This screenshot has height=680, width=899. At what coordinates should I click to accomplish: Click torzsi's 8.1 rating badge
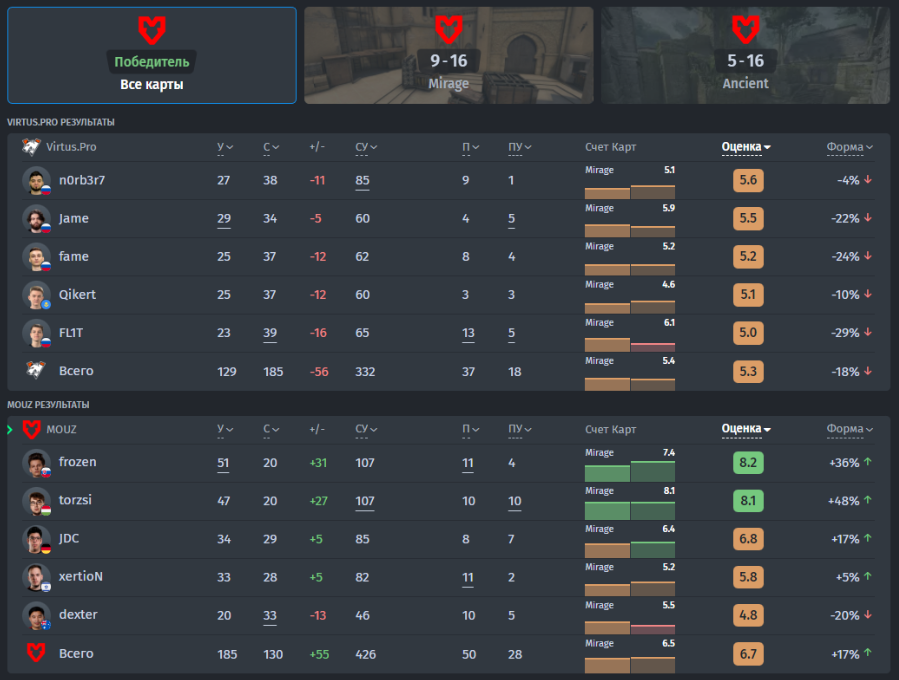point(748,501)
